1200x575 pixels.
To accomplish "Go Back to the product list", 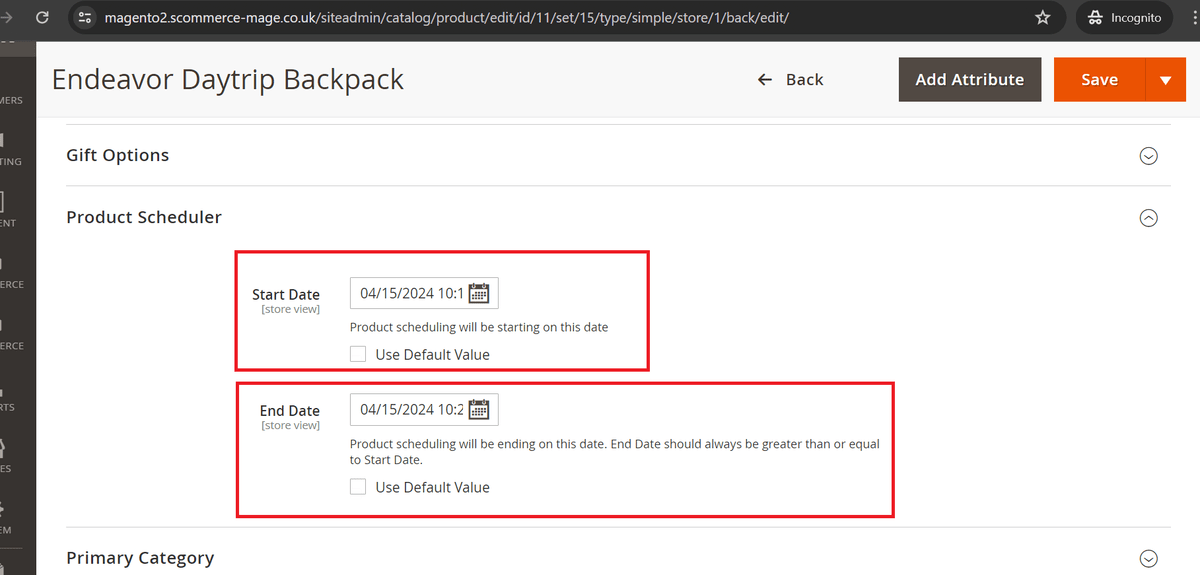I will (791, 80).
